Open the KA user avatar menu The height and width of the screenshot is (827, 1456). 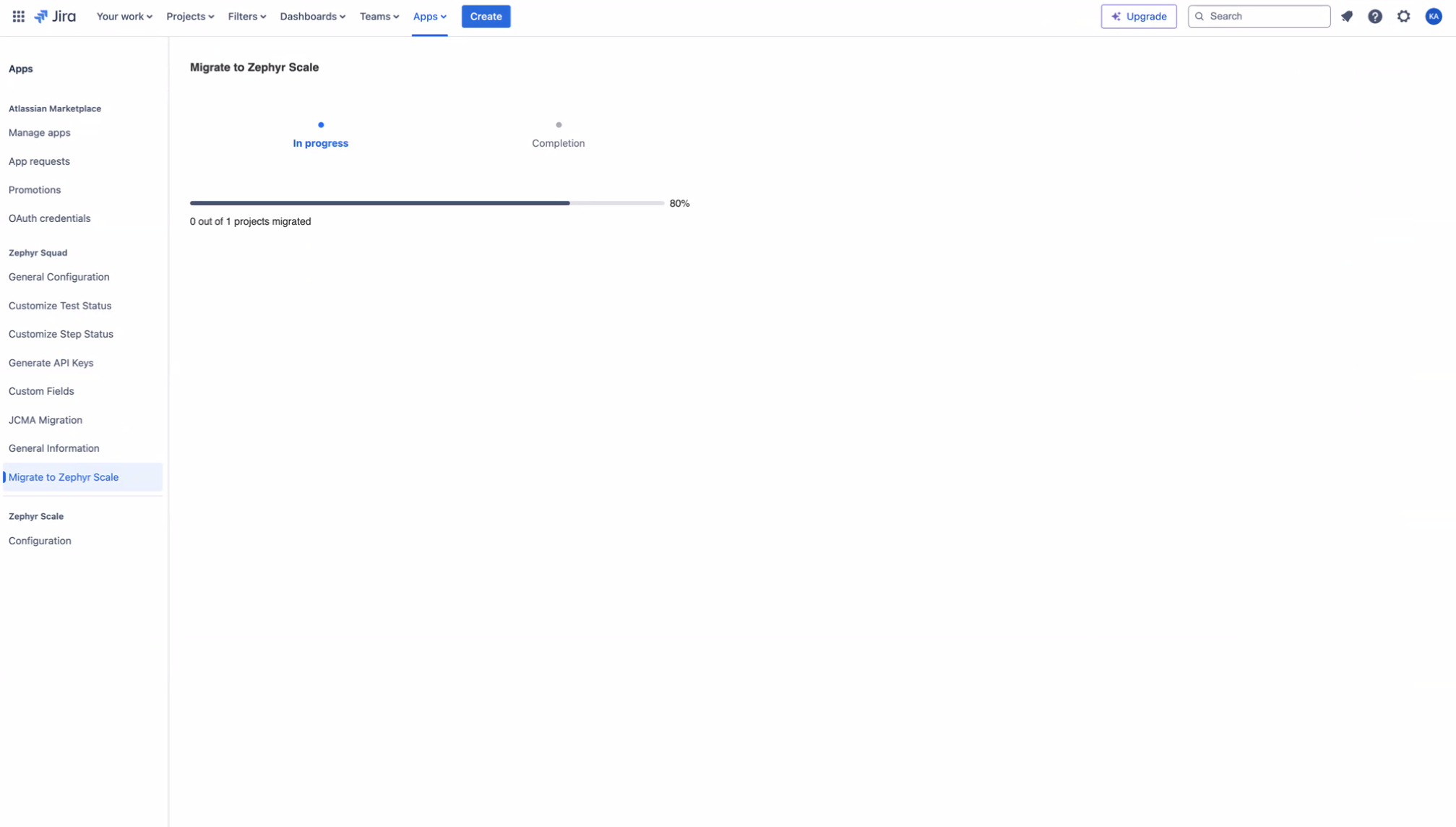(x=1434, y=16)
